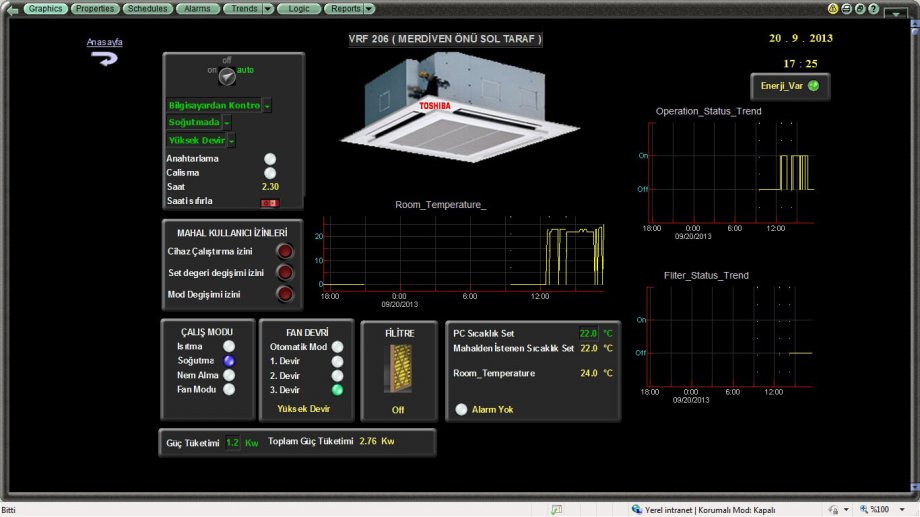Click the Saat 2.30 value
This screenshot has width=920, height=517.
tap(270, 187)
